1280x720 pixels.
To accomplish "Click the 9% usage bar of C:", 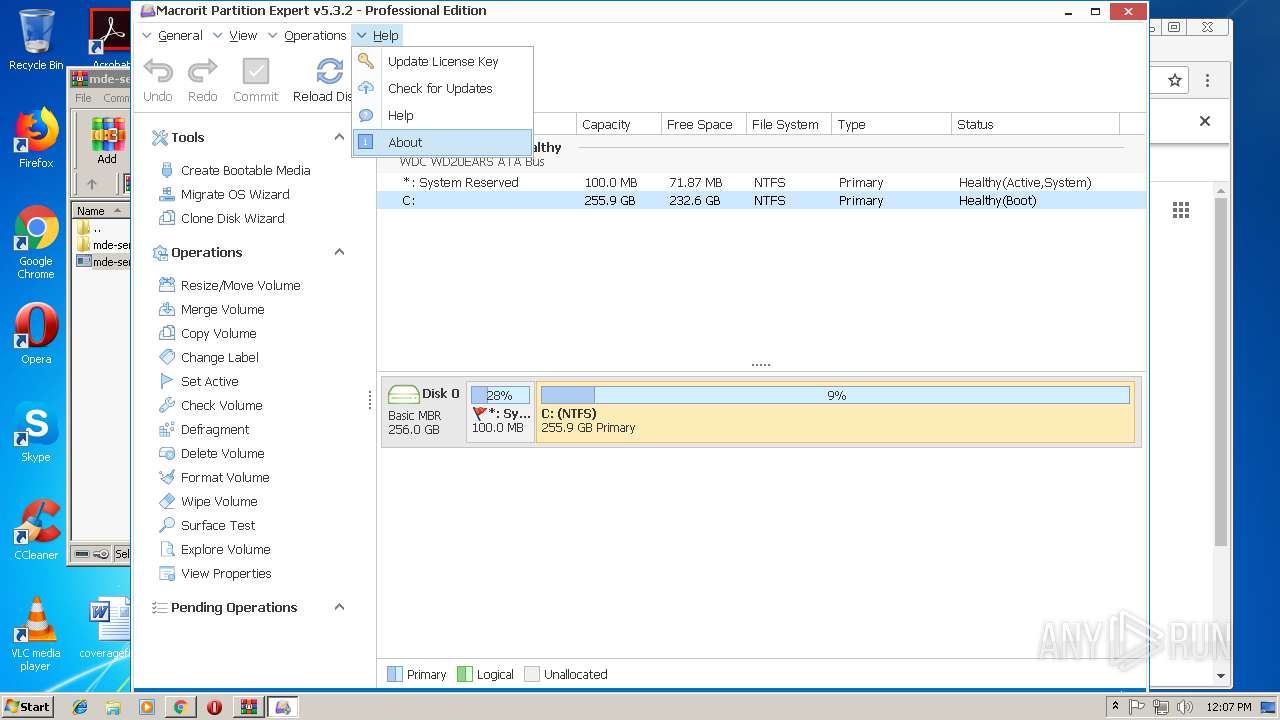I will 835,395.
